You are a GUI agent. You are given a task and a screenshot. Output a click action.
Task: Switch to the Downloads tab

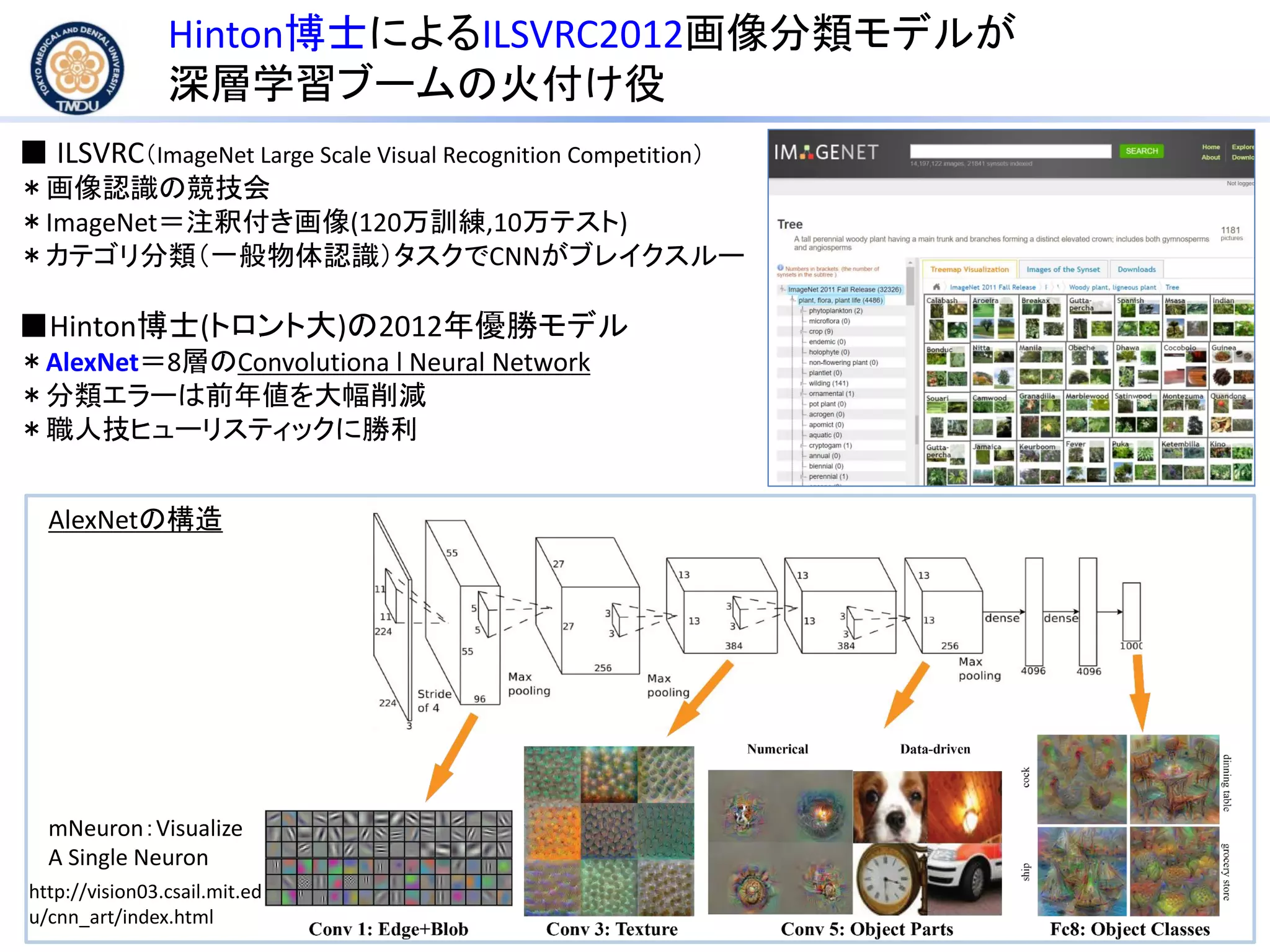pyautogui.click(x=1136, y=269)
